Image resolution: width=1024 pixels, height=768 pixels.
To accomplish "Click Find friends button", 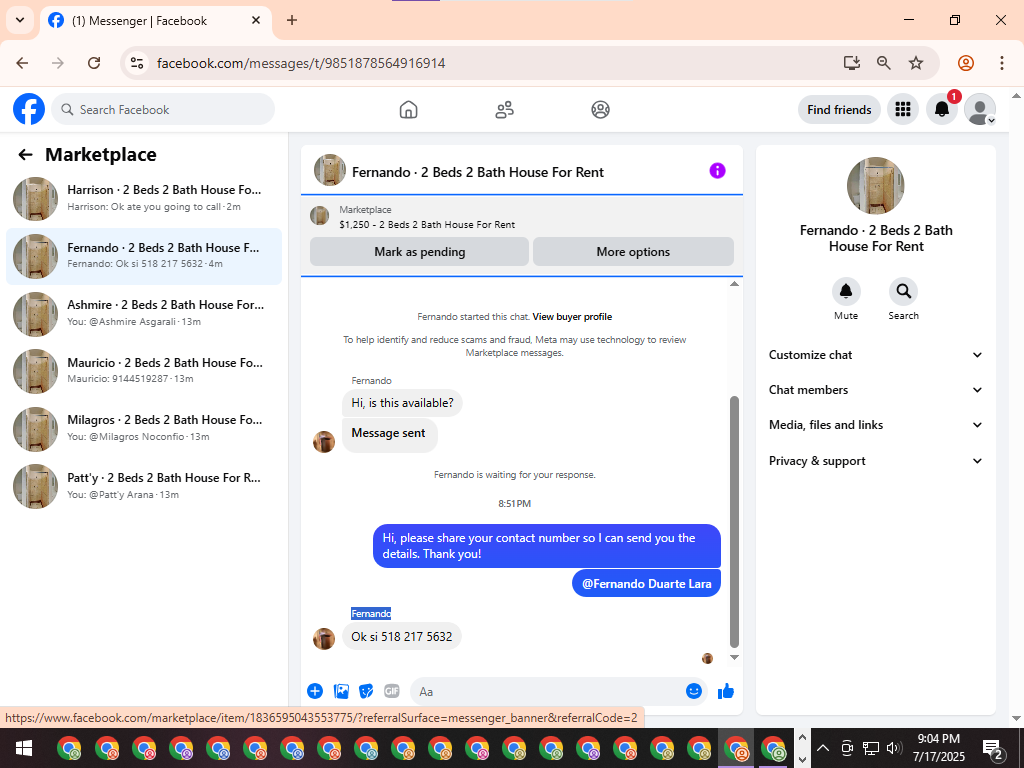I will (x=839, y=110).
